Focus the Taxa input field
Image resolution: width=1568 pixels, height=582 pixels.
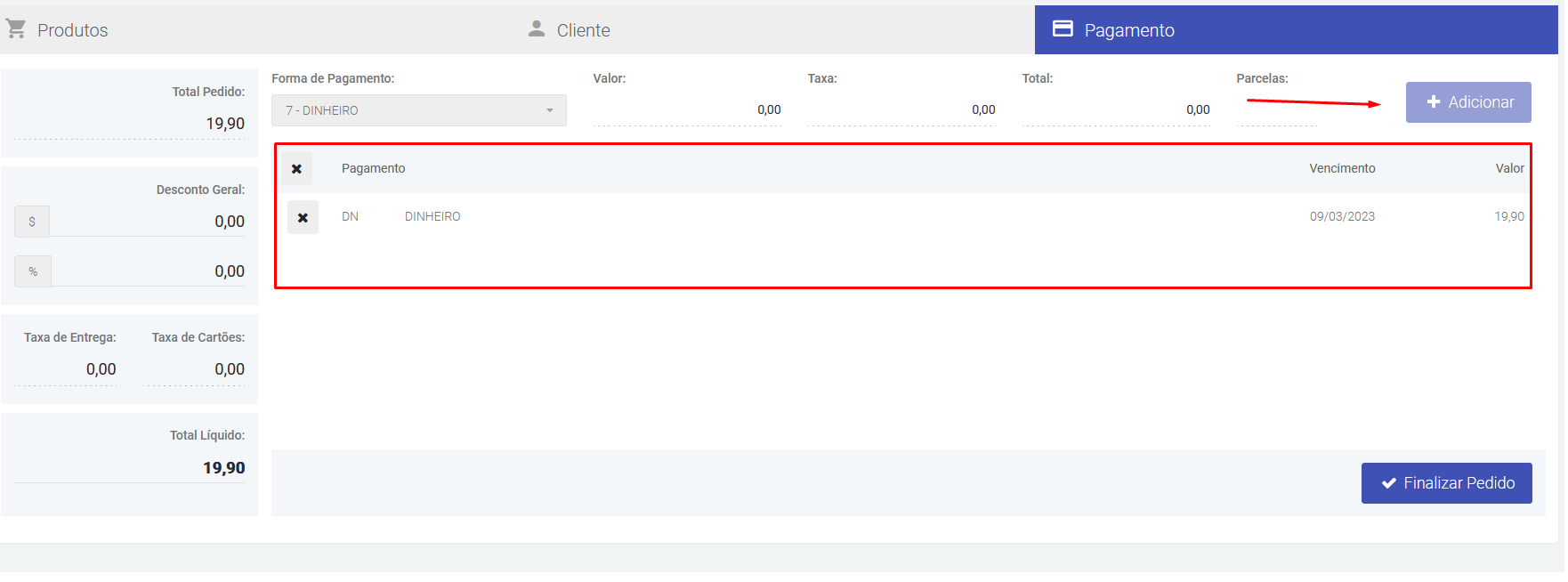[x=901, y=110]
